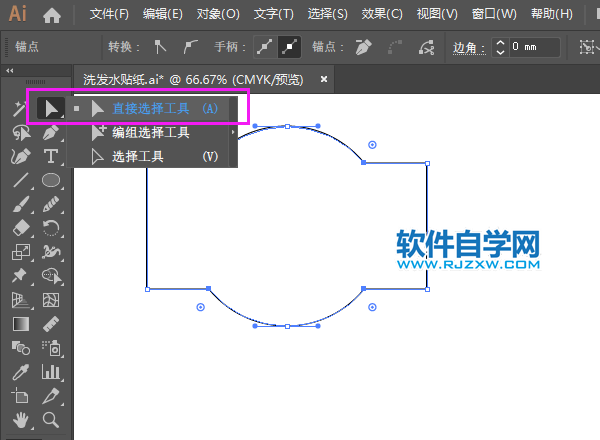Image resolution: width=600 pixels, height=440 pixels.
Task: Open the 窗口(W) menu
Action: [x=494, y=14]
